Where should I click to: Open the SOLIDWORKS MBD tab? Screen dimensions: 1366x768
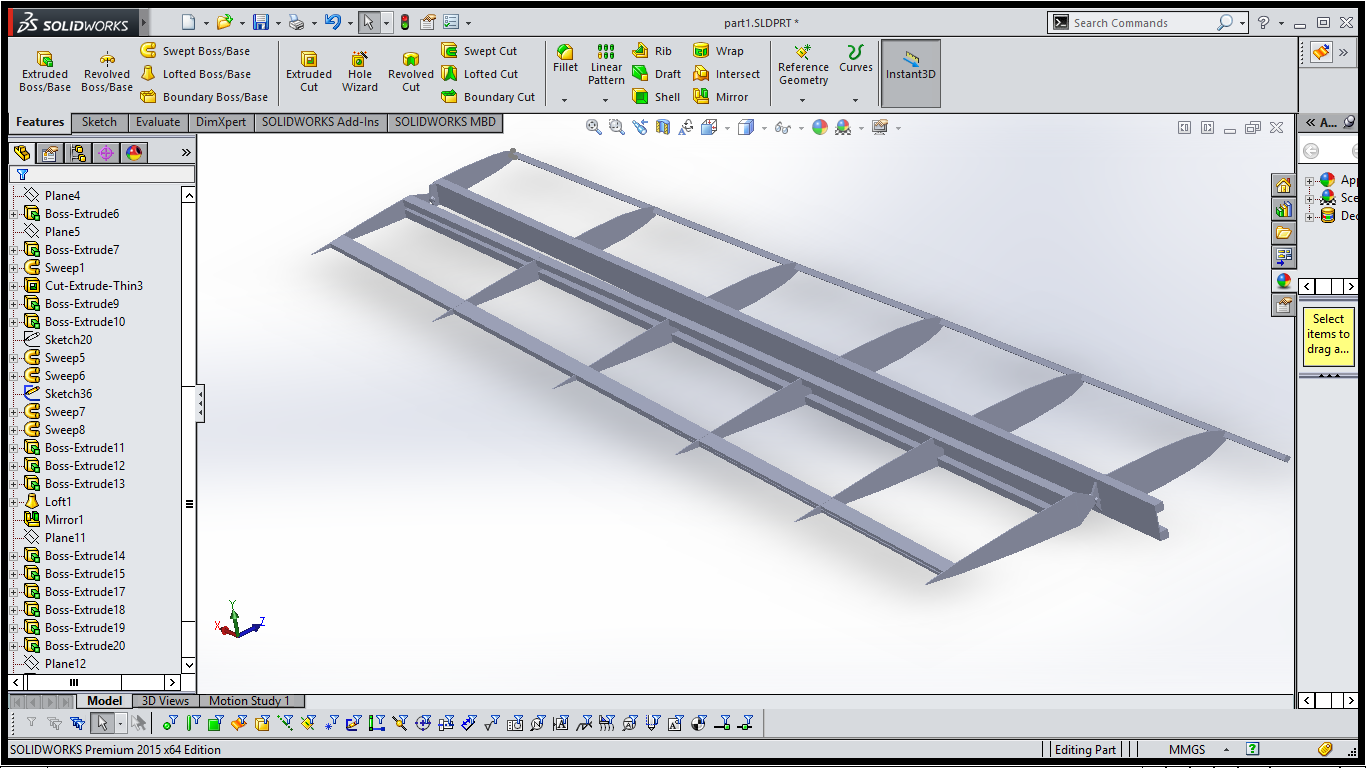pos(445,122)
